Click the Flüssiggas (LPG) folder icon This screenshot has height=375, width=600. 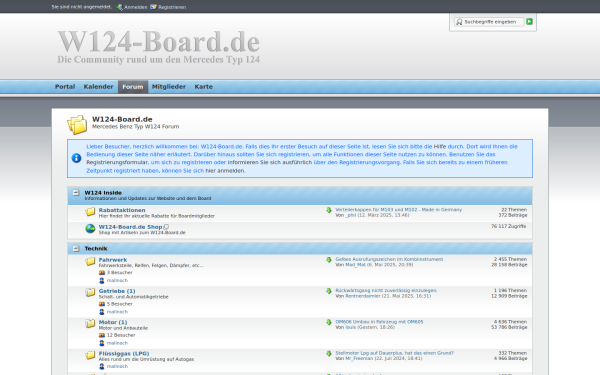click(90, 355)
